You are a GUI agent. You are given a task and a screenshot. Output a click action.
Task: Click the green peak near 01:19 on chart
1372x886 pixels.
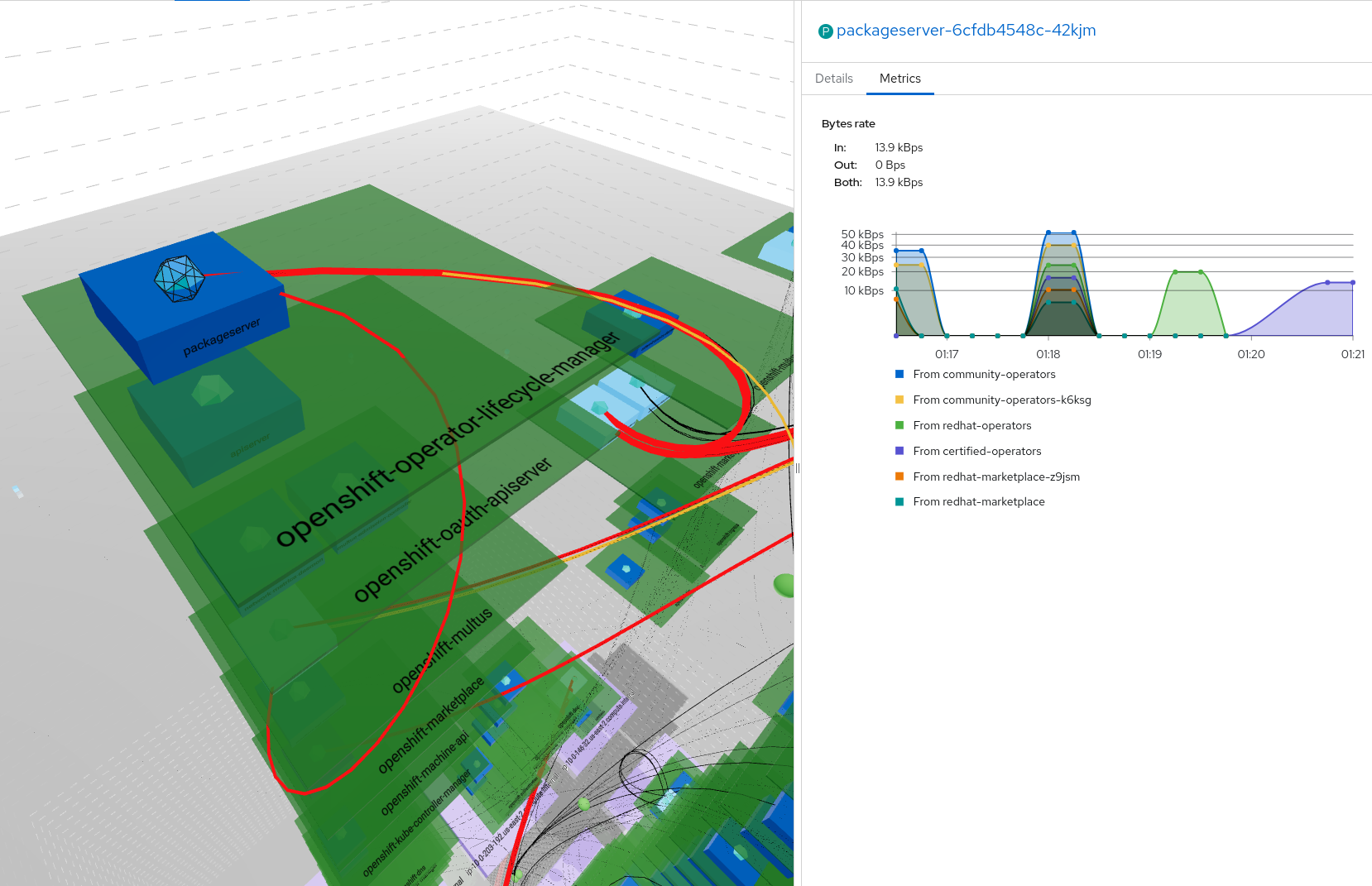pos(1187,302)
